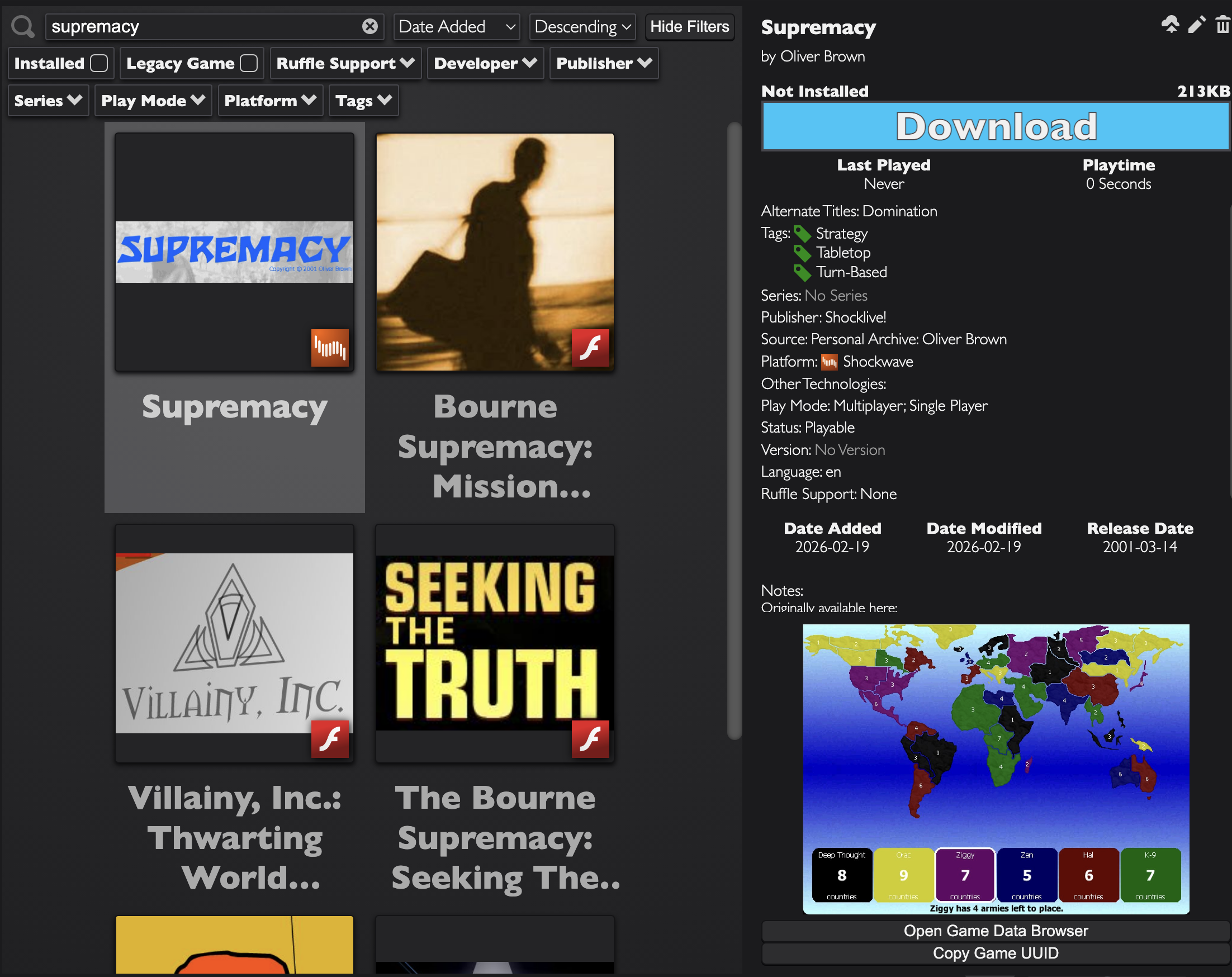
Task: Click the Hide Filters button
Action: [689, 26]
